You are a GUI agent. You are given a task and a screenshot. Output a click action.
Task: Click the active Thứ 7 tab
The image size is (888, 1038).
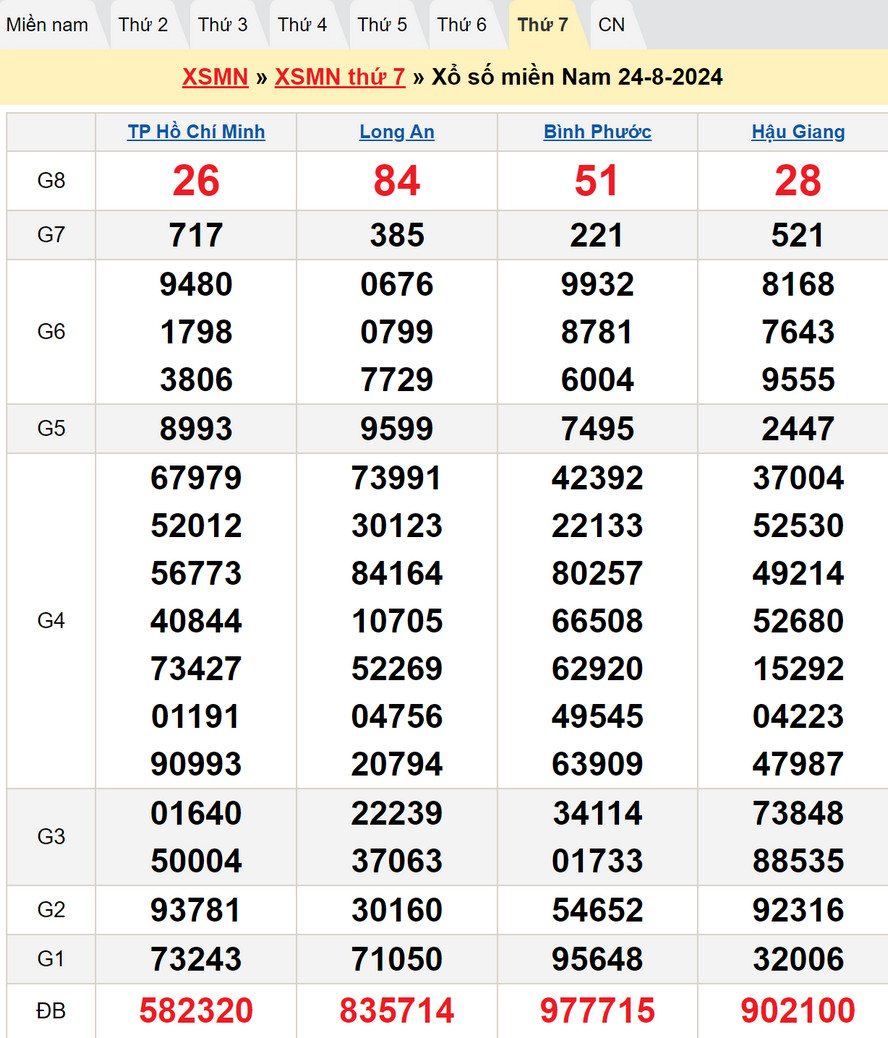coord(543,25)
